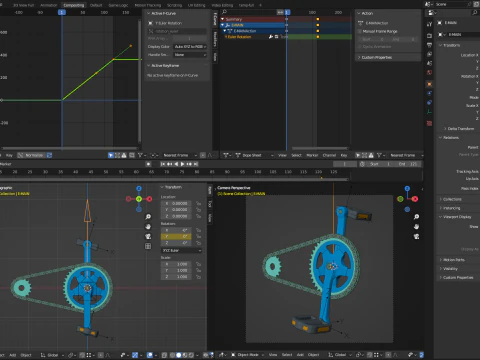Click the current frame number field
This screenshot has height=360, width=480.
(345, 164)
